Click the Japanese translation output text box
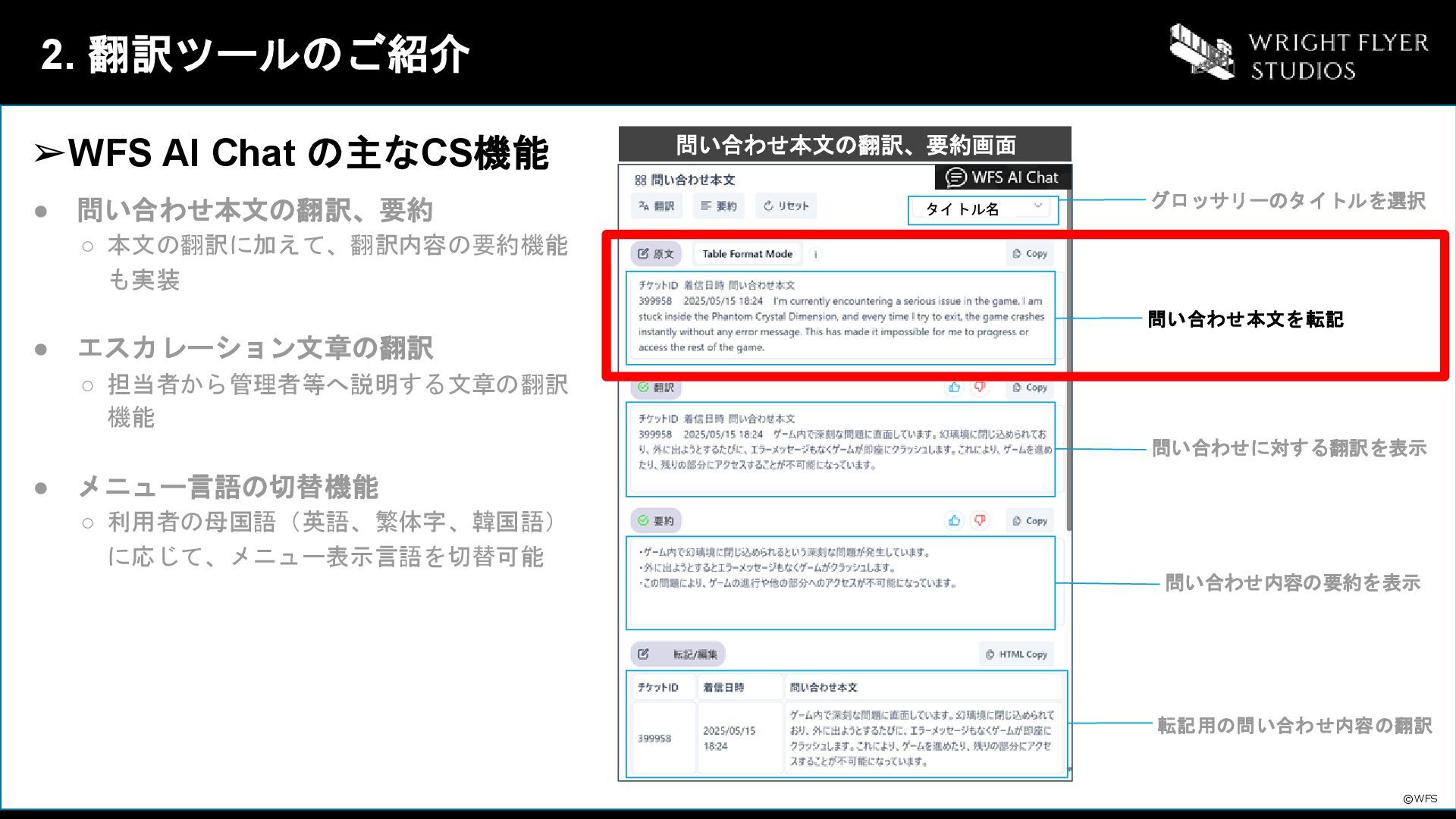1456x819 pixels. click(x=840, y=449)
